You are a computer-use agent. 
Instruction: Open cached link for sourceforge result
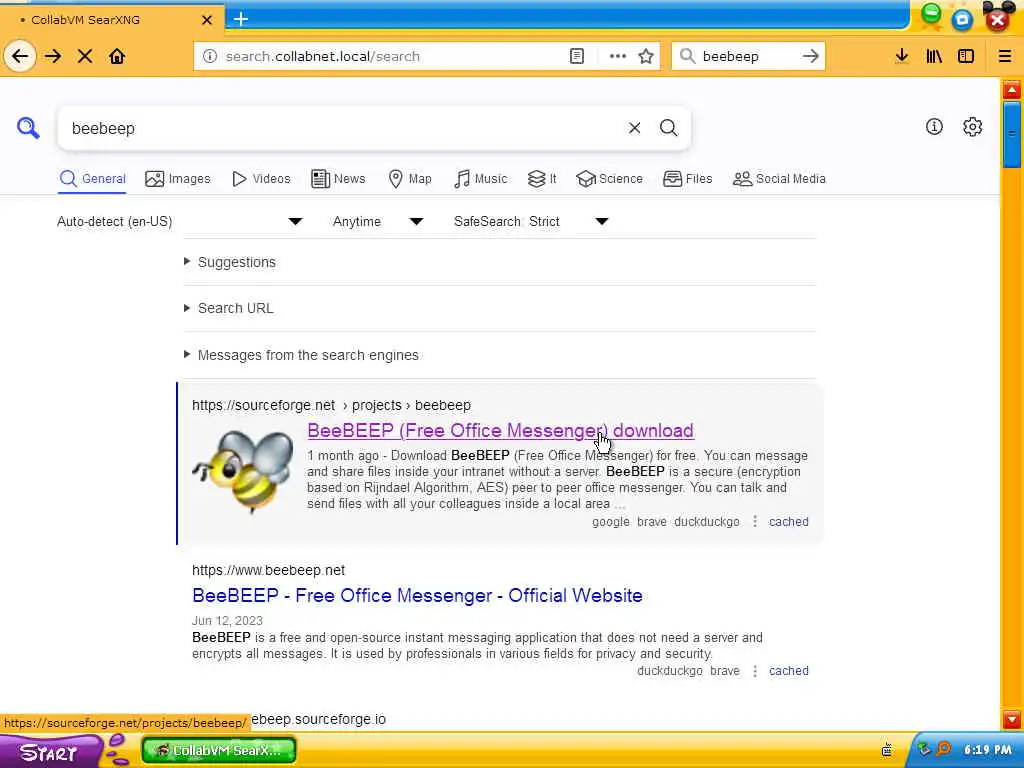[788, 522]
